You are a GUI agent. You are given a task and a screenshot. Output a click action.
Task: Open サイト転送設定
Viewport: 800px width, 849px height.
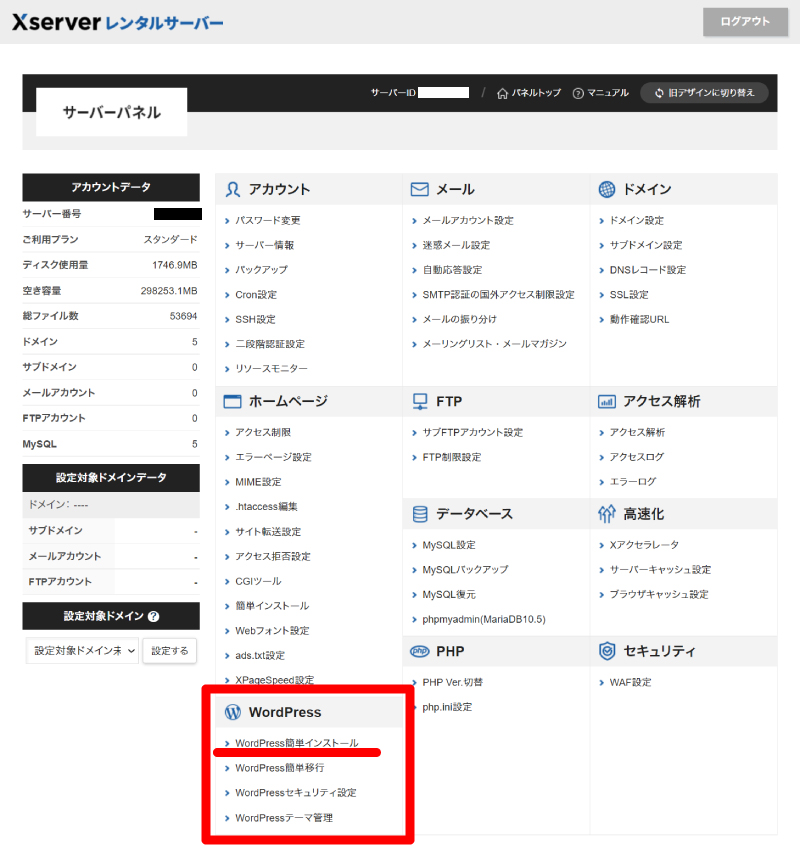(268, 532)
